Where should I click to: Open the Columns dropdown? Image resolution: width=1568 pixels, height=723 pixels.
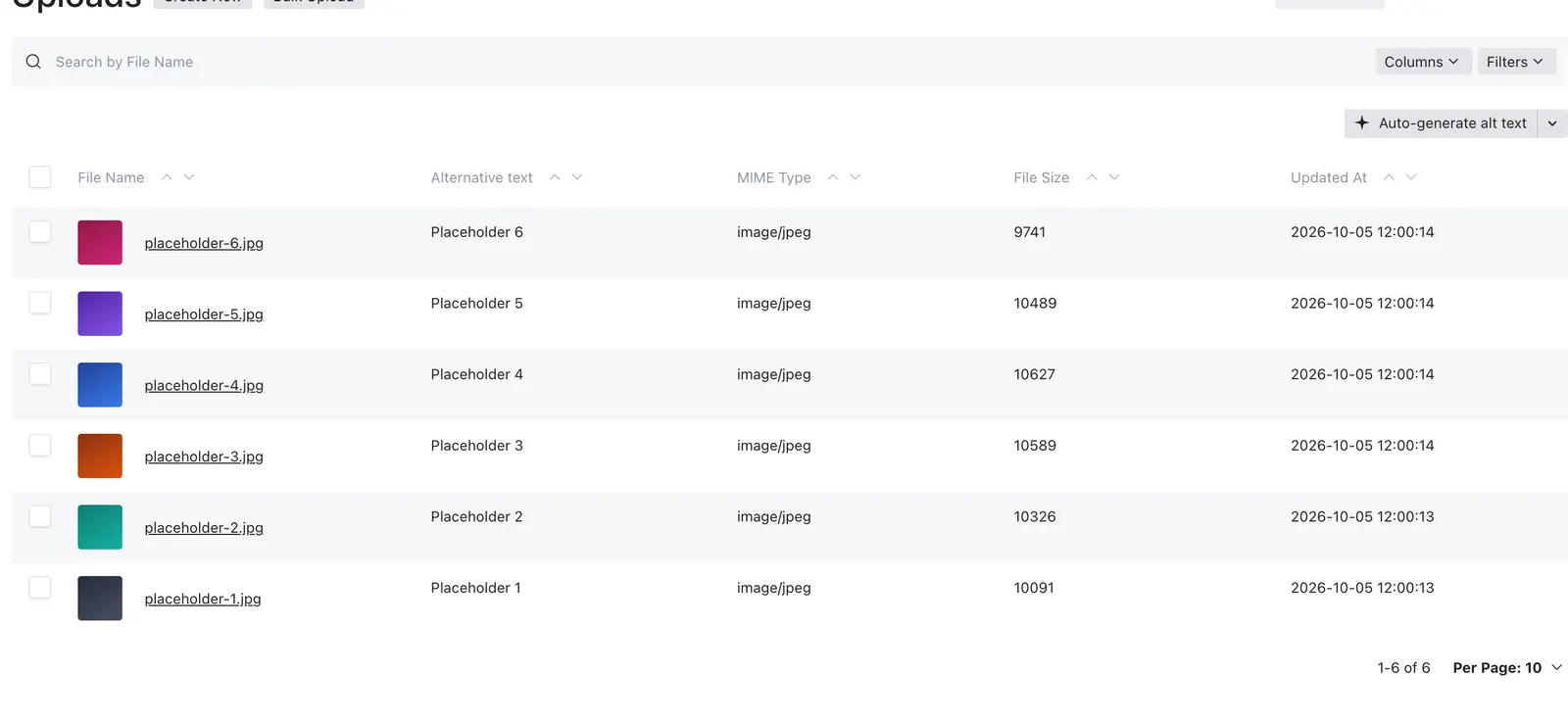(x=1422, y=62)
